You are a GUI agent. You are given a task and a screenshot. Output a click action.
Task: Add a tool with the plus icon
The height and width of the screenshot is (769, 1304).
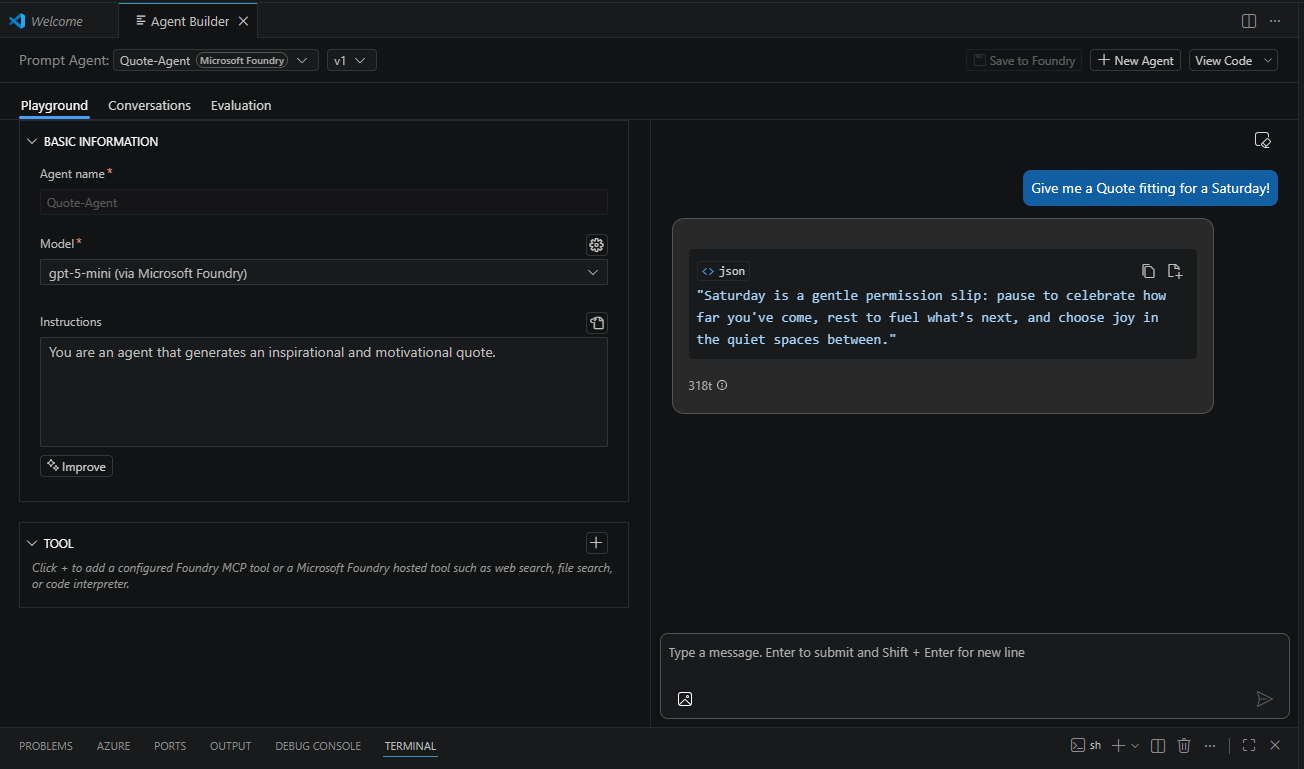[x=596, y=543]
